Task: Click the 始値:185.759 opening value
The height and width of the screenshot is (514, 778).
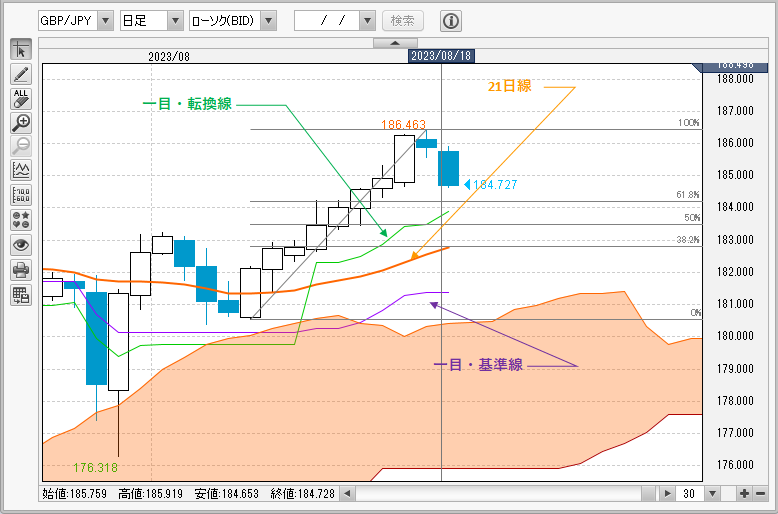Action: click(74, 494)
